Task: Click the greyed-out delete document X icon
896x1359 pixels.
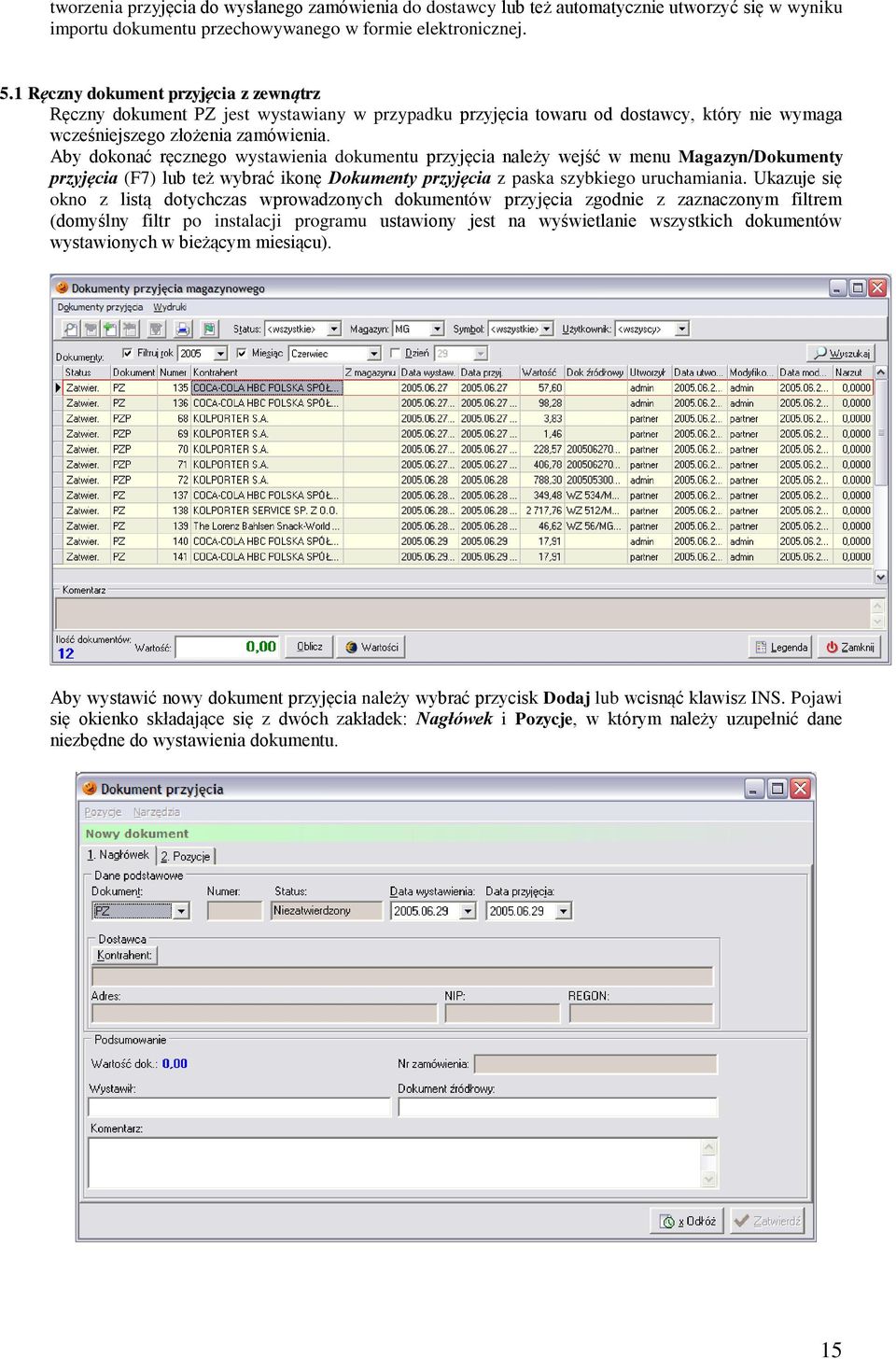Action: (130, 329)
